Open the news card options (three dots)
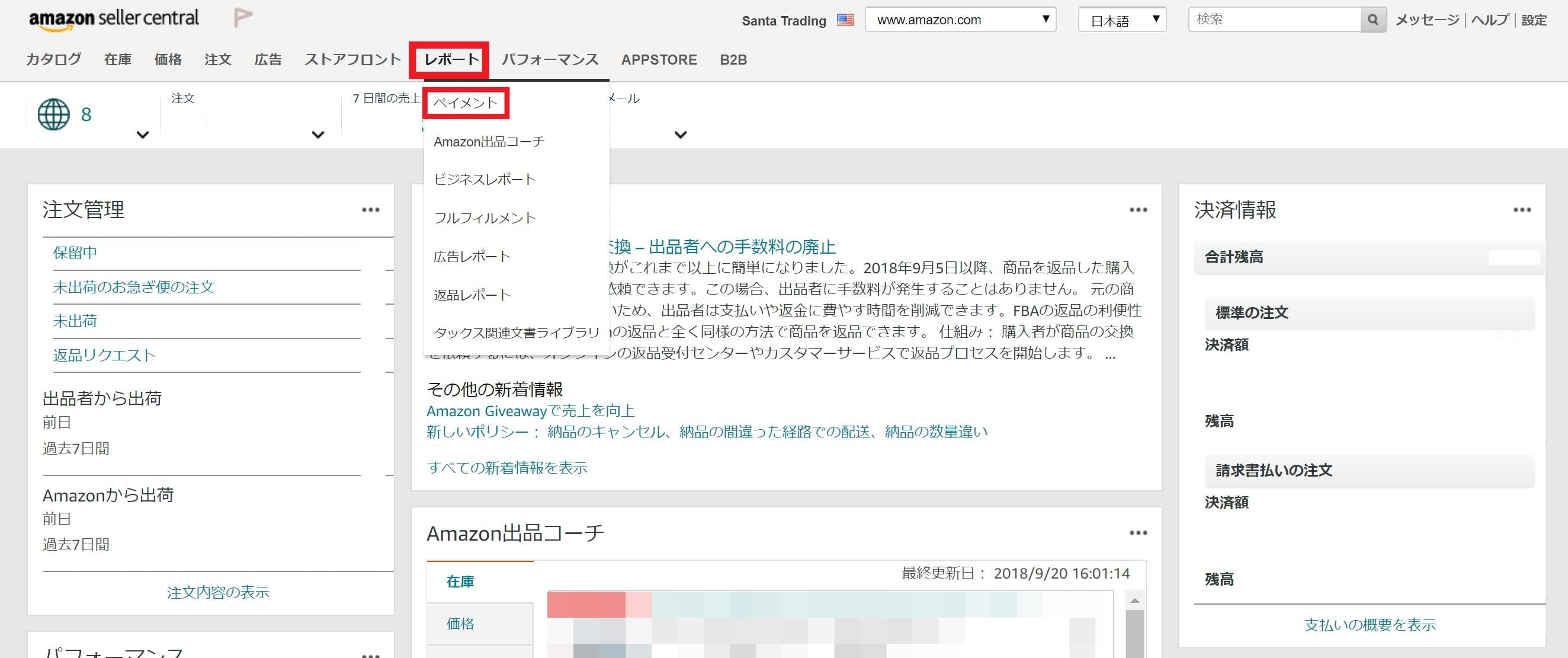This screenshot has width=1568, height=658. [x=1139, y=210]
